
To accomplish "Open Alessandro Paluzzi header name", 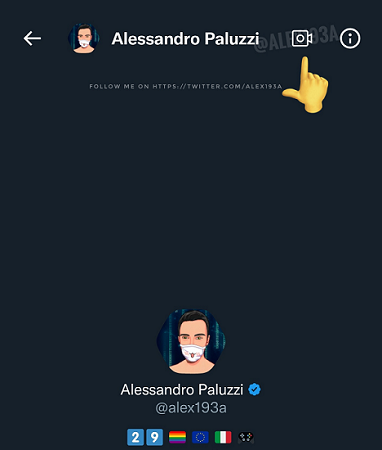I will [185, 39].
